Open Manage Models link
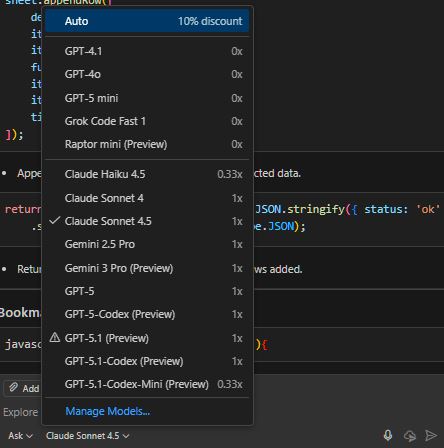 pyautogui.click(x=108, y=411)
